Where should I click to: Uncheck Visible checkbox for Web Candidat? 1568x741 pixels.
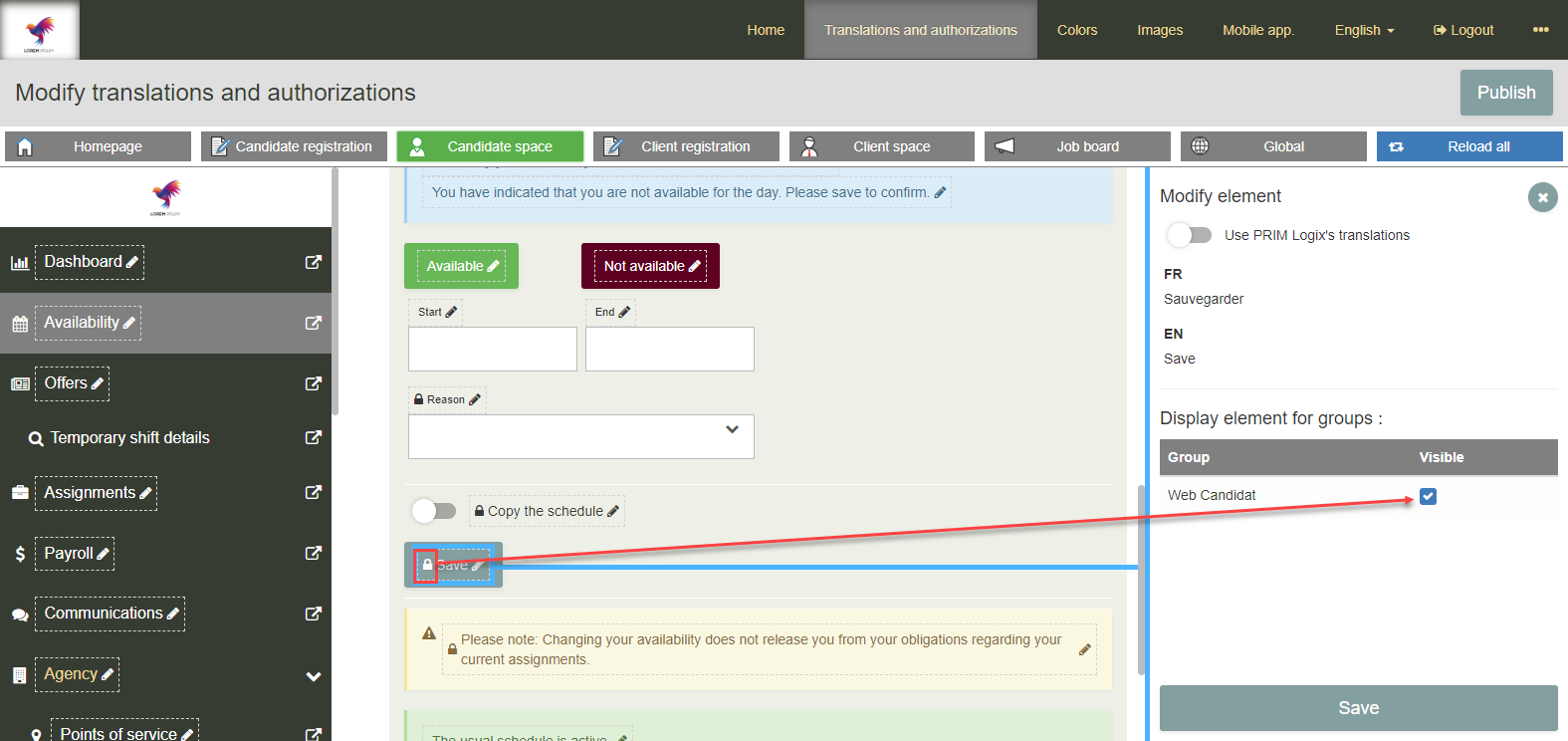click(x=1428, y=496)
